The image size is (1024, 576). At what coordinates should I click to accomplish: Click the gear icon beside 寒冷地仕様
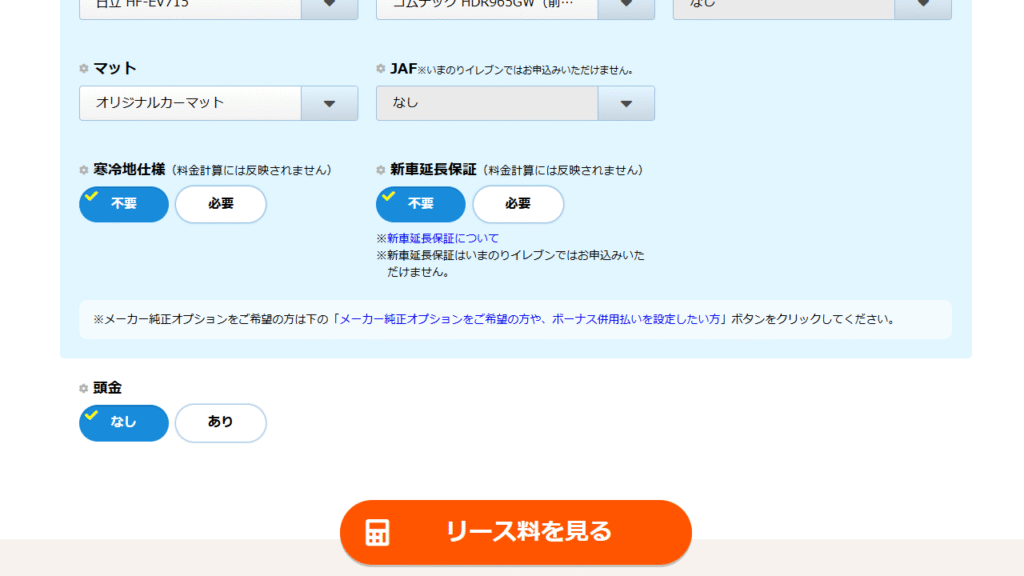coord(84,170)
